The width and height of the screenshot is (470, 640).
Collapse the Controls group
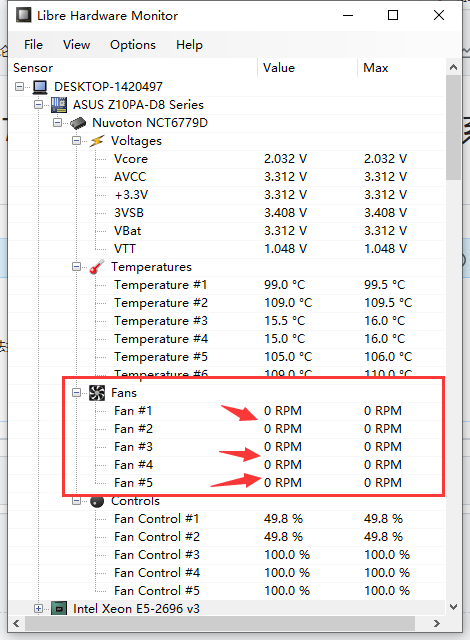(x=76, y=501)
